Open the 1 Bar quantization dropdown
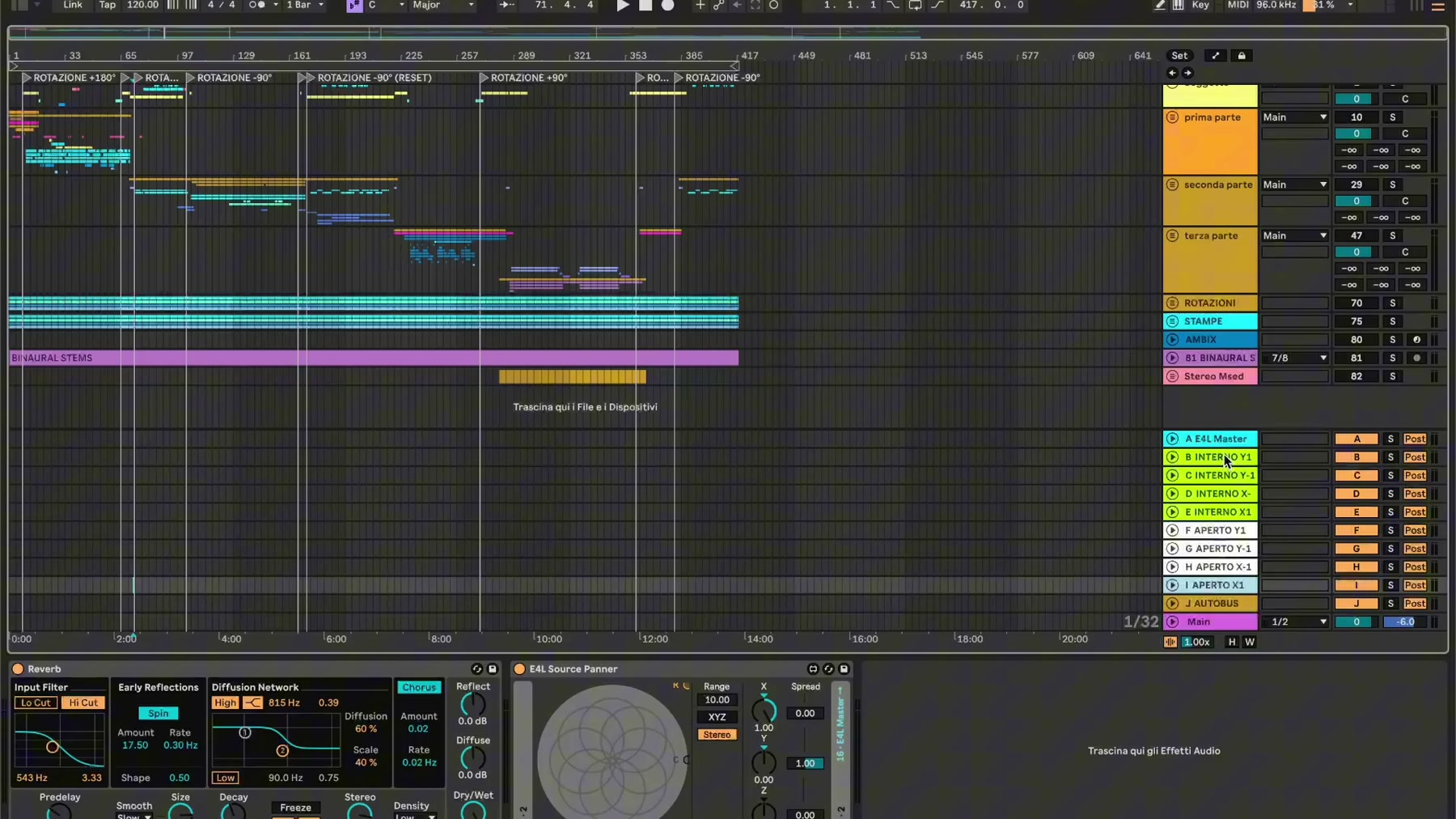Screen dimensions: 1456x819 pos(305,5)
